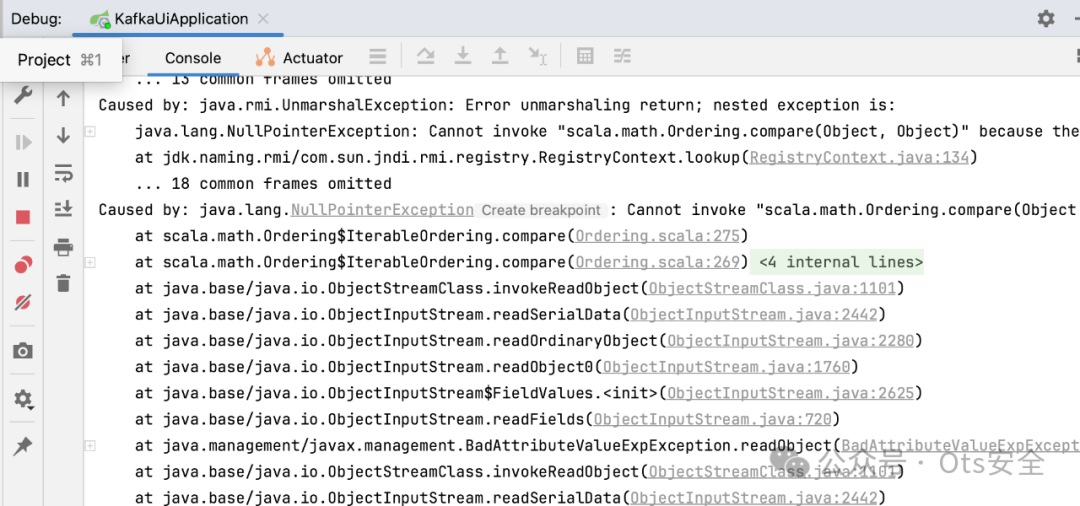This screenshot has width=1080, height=506.
Task: Click the down arrow stack trace icon
Action: [63, 135]
